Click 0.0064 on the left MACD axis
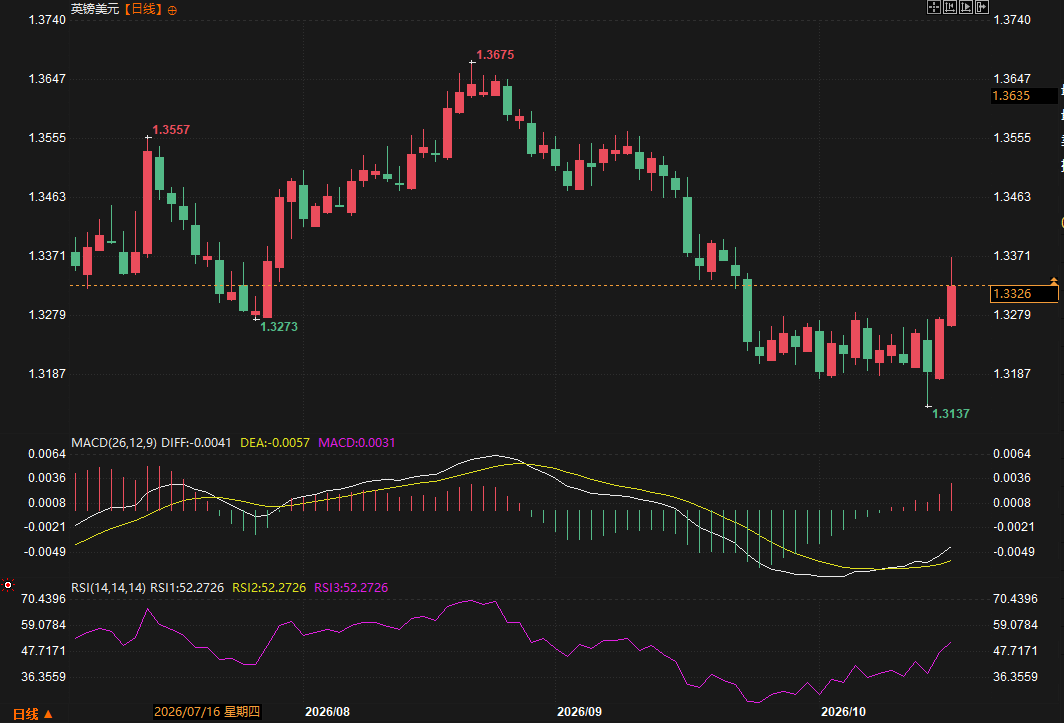The height and width of the screenshot is (723, 1064). coord(47,453)
